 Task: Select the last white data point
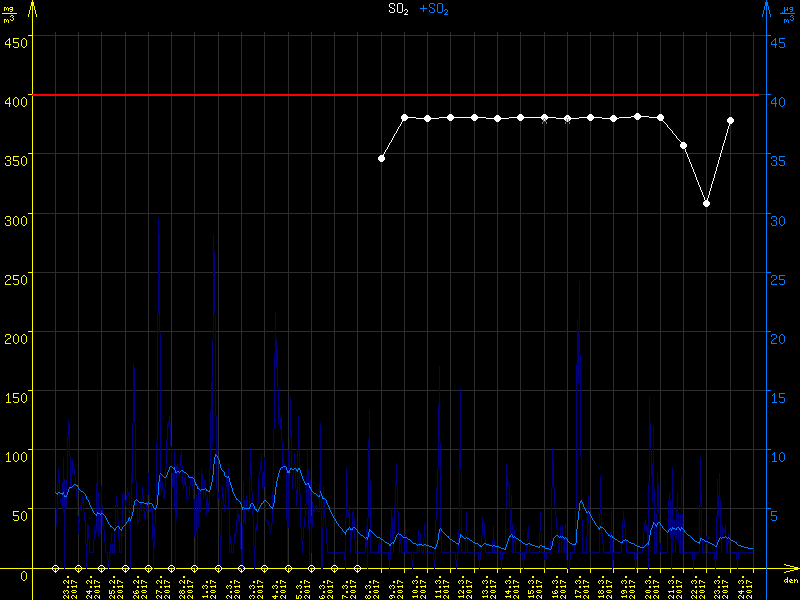(x=731, y=120)
